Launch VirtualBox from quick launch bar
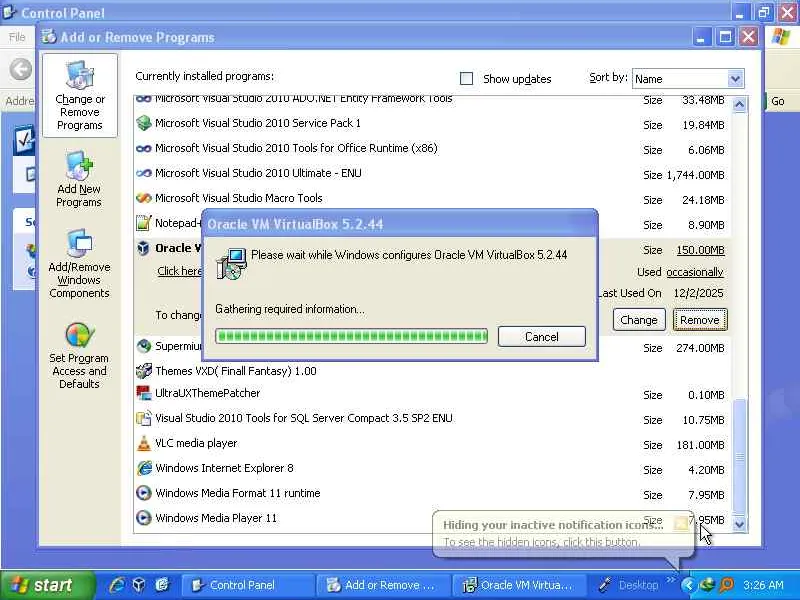This screenshot has height=600, width=800. (139, 585)
